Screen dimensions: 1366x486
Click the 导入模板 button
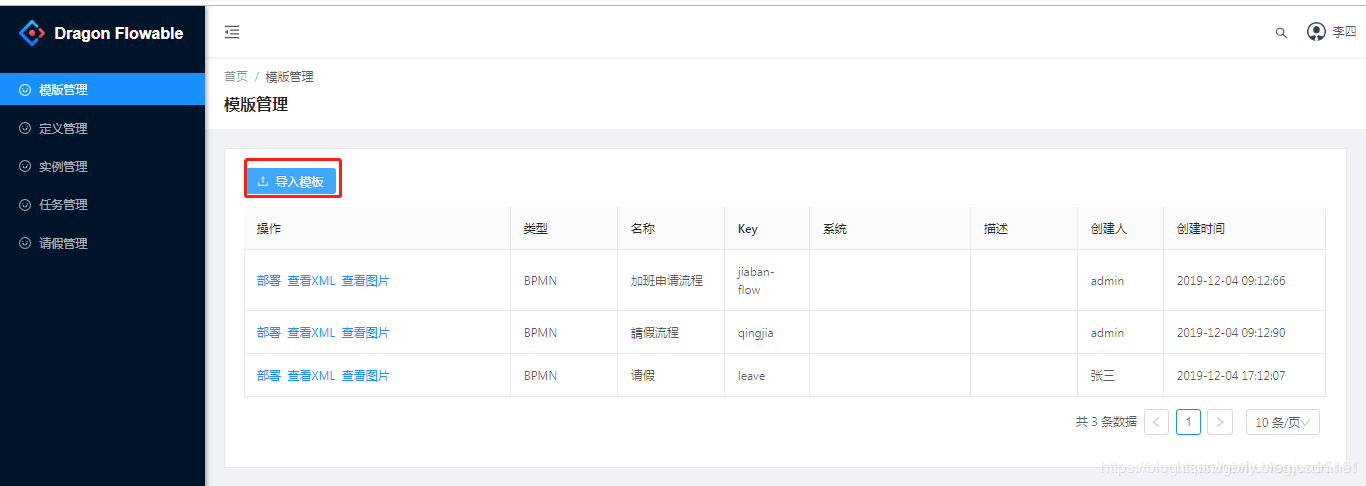pyautogui.click(x=292, y=181)
